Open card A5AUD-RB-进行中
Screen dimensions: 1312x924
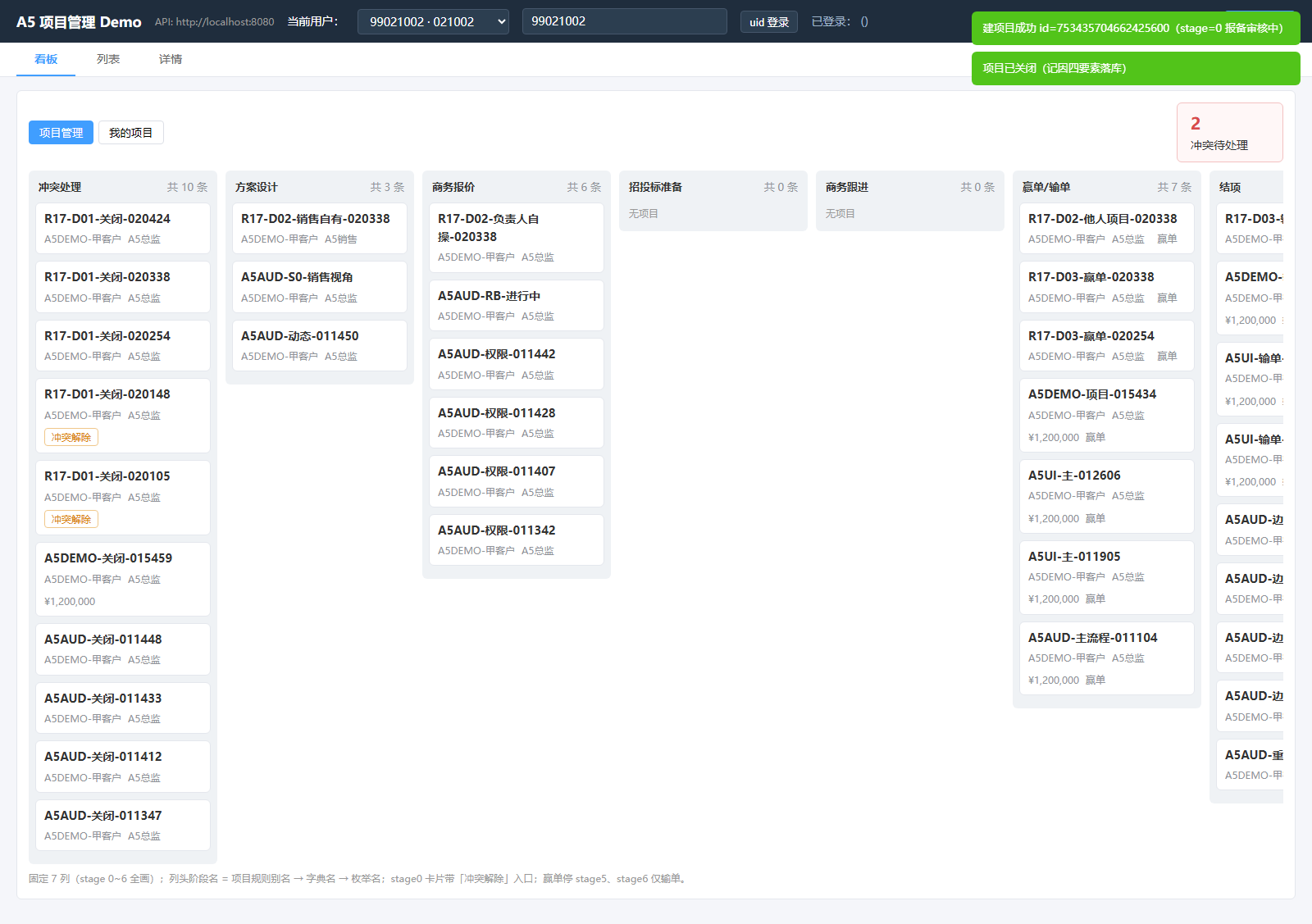point(517,305)
